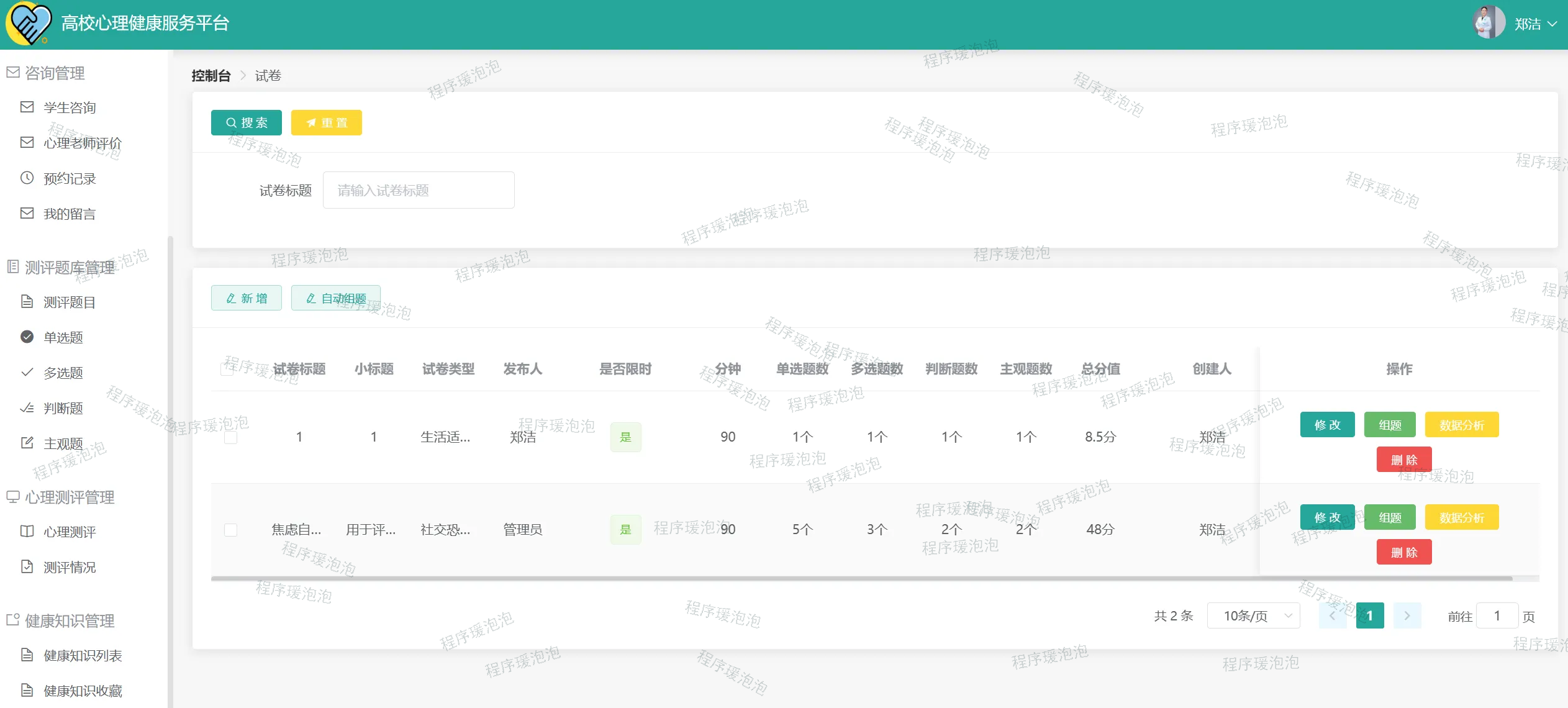Toggle the select-all checkbox in table header
Viewport: 1568px width, 708px height.
[227, 369]
